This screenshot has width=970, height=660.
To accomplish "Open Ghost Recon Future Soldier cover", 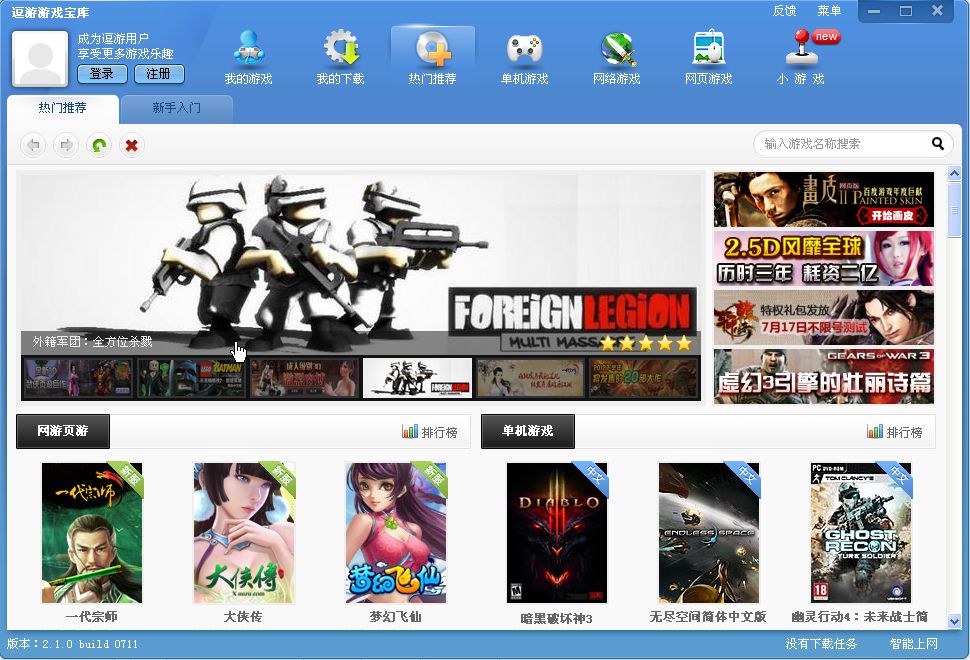I will coord(861,533).
